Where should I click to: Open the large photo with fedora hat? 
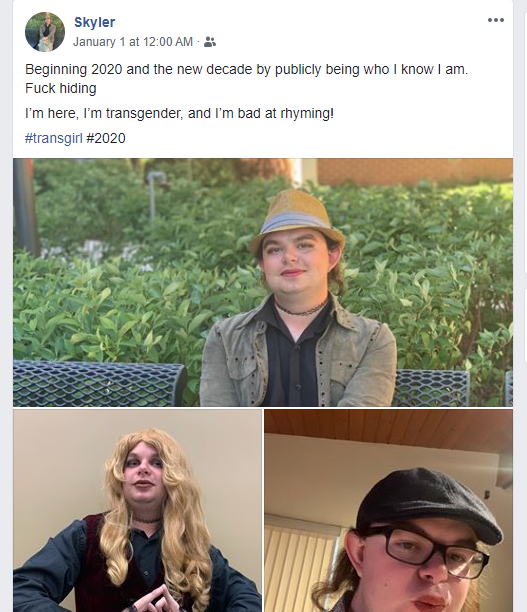coord(263,282)
